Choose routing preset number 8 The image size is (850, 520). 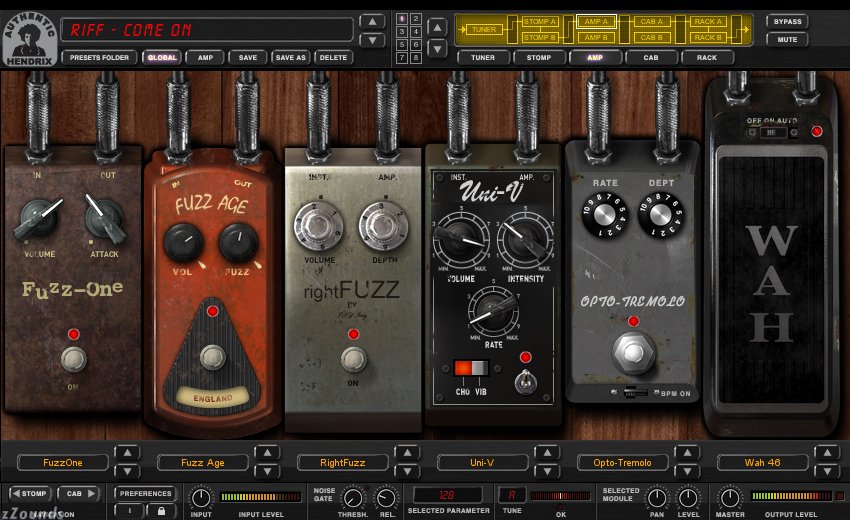pyautogui.click(x=415, y=57)
